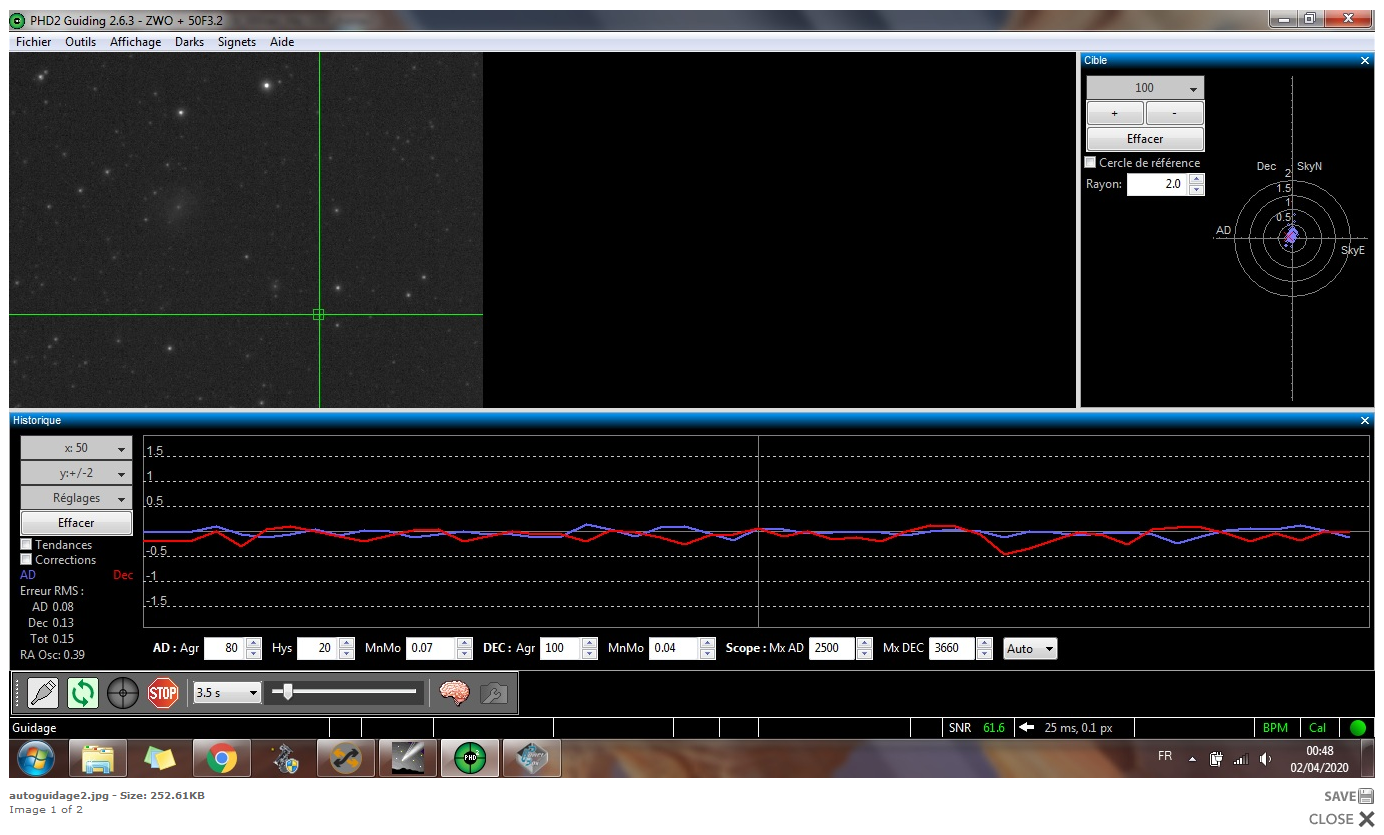
Task: Open the Auto mode dropdown
Action: pyautogui.click(x=1030, y=649)
